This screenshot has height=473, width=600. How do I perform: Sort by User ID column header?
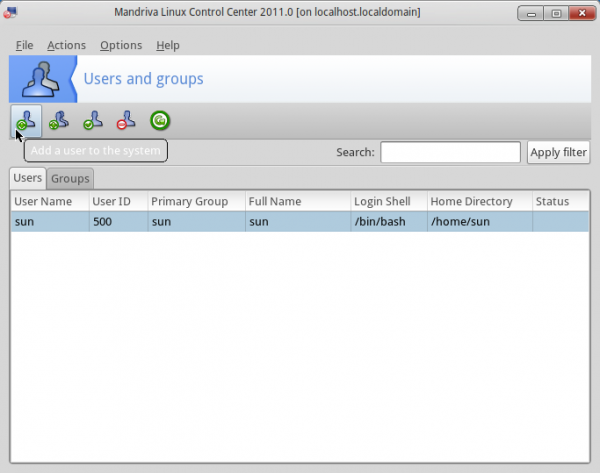click(118, 201)
